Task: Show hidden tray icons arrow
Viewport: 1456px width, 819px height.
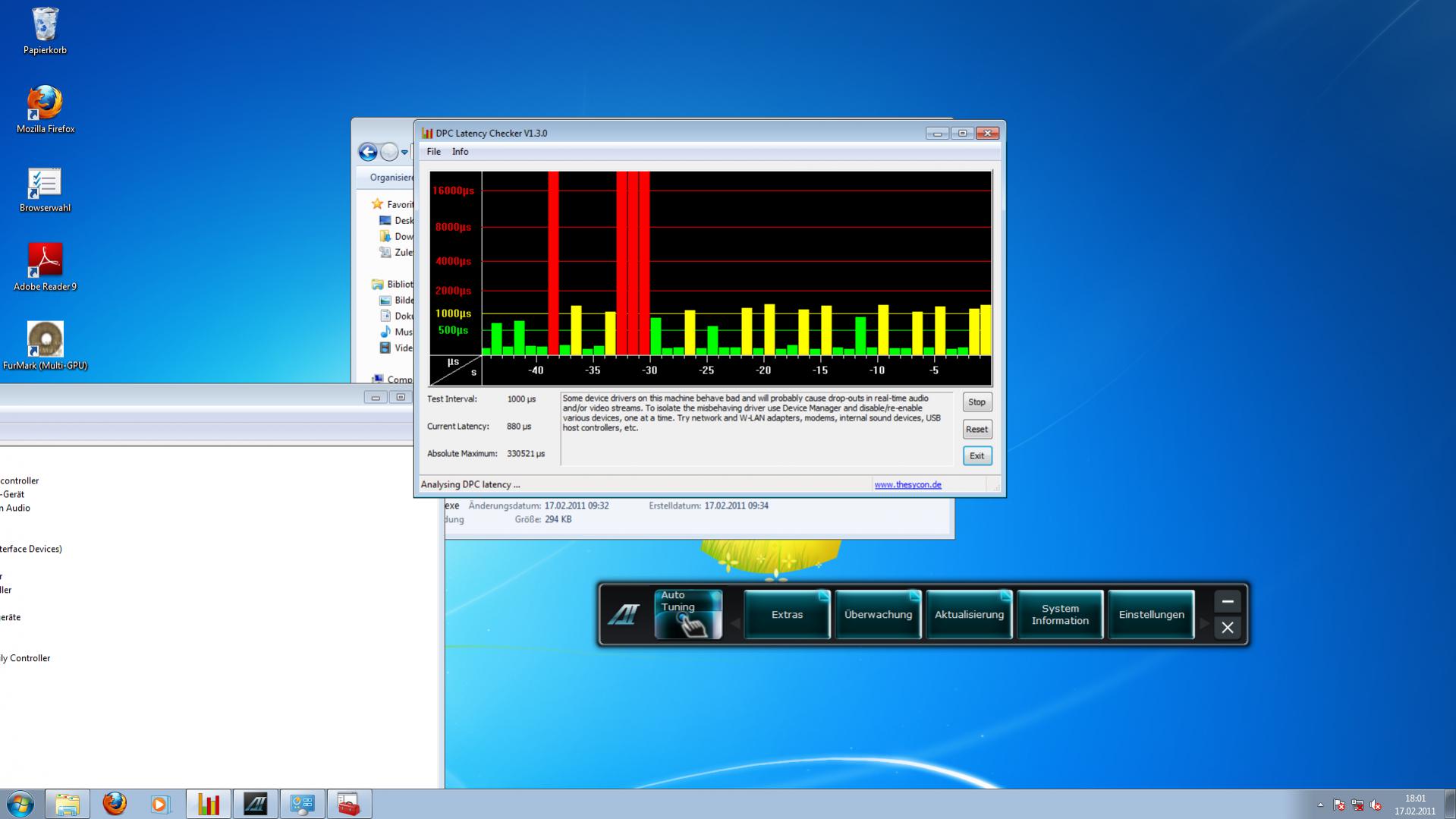Action: point(1320,805)
